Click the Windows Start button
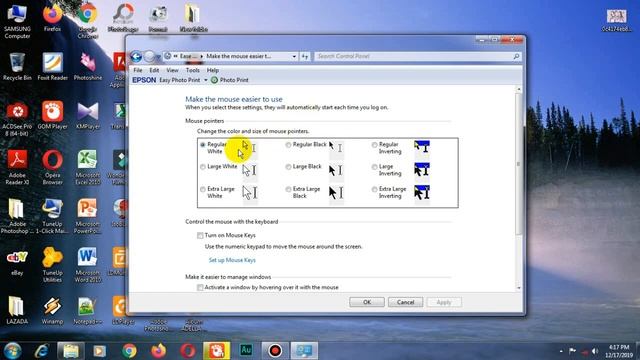Screen dimensions: 640x360 13,351
